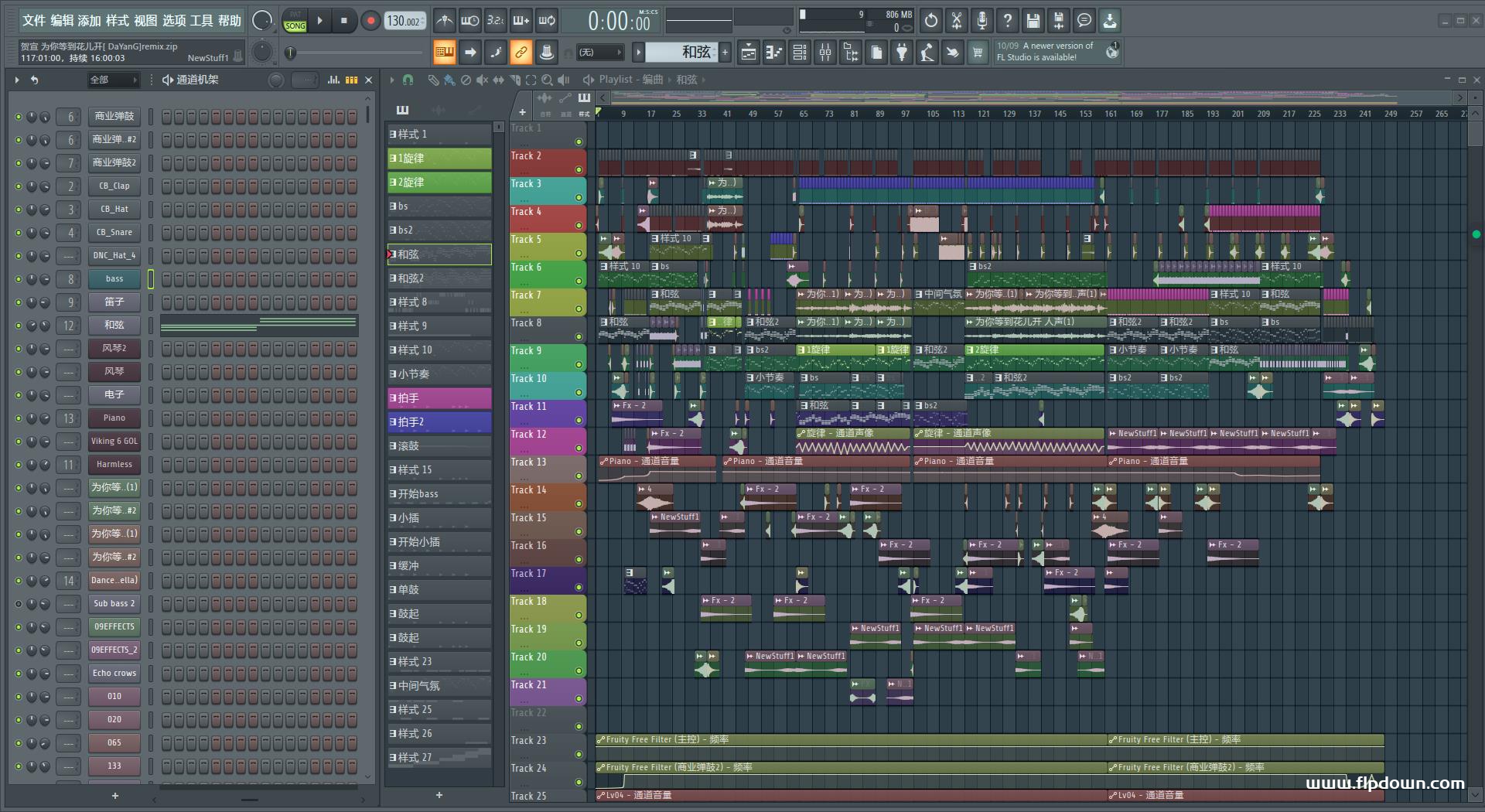Toggle PAT/SONG playback mode
The height and width of the screenshot is (812, 1485).
click(x=295, y=21)
